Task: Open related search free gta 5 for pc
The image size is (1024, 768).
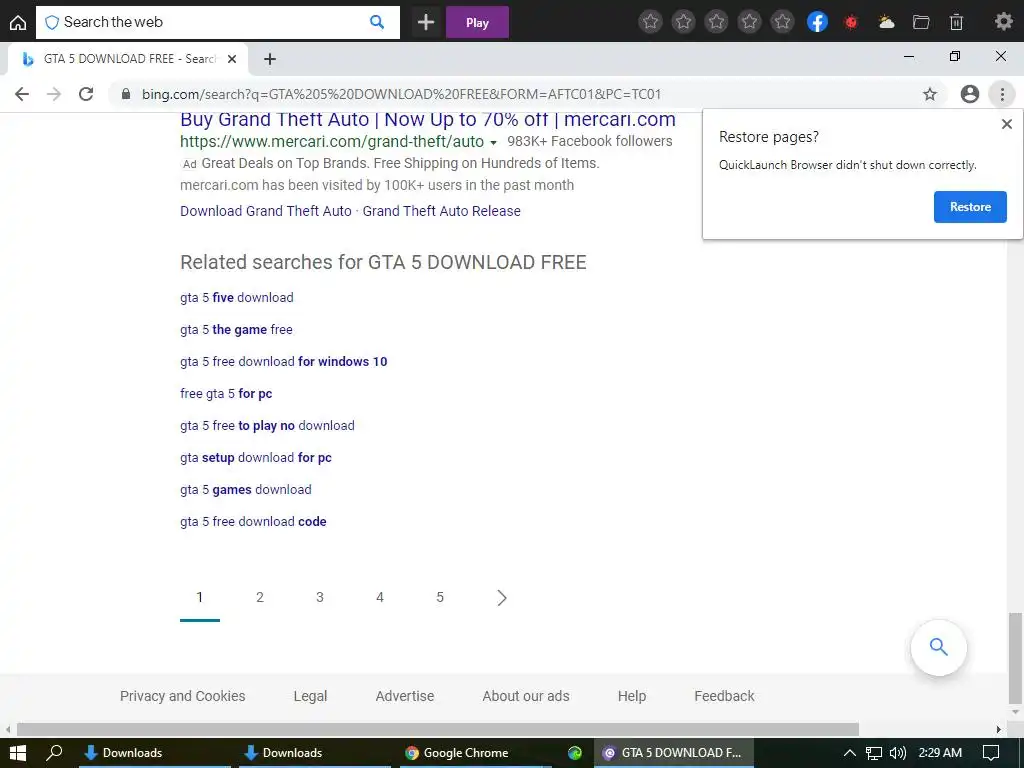Action: [x=226, y=394]
